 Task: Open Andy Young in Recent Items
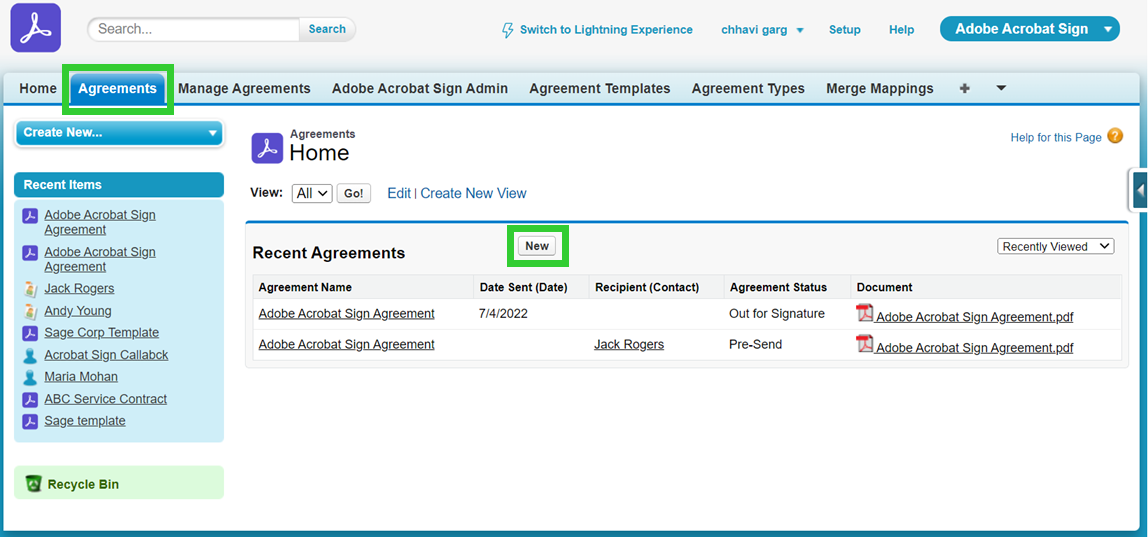tap(78, 311)
